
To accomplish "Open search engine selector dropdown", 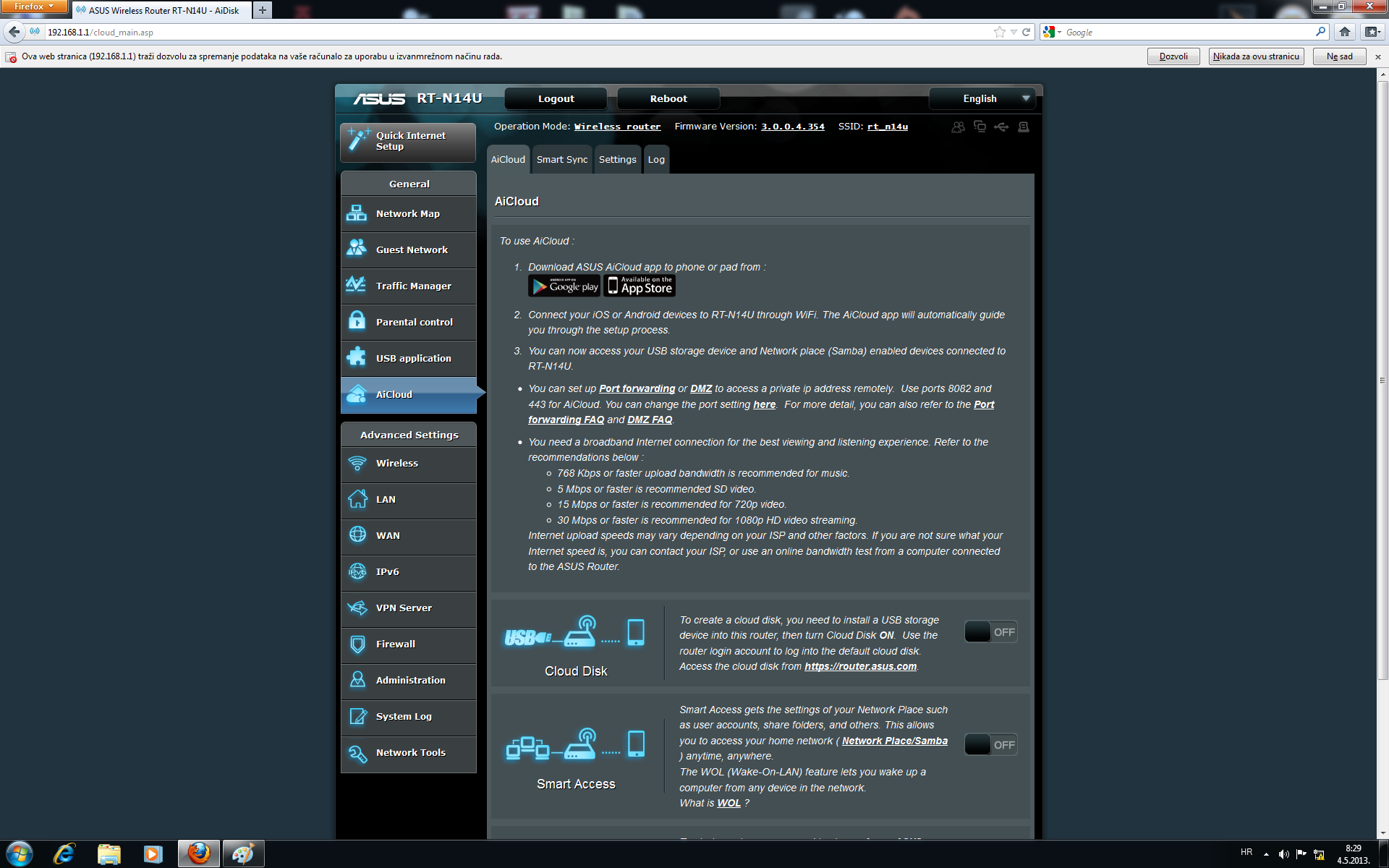I will tap(1053, 32).
